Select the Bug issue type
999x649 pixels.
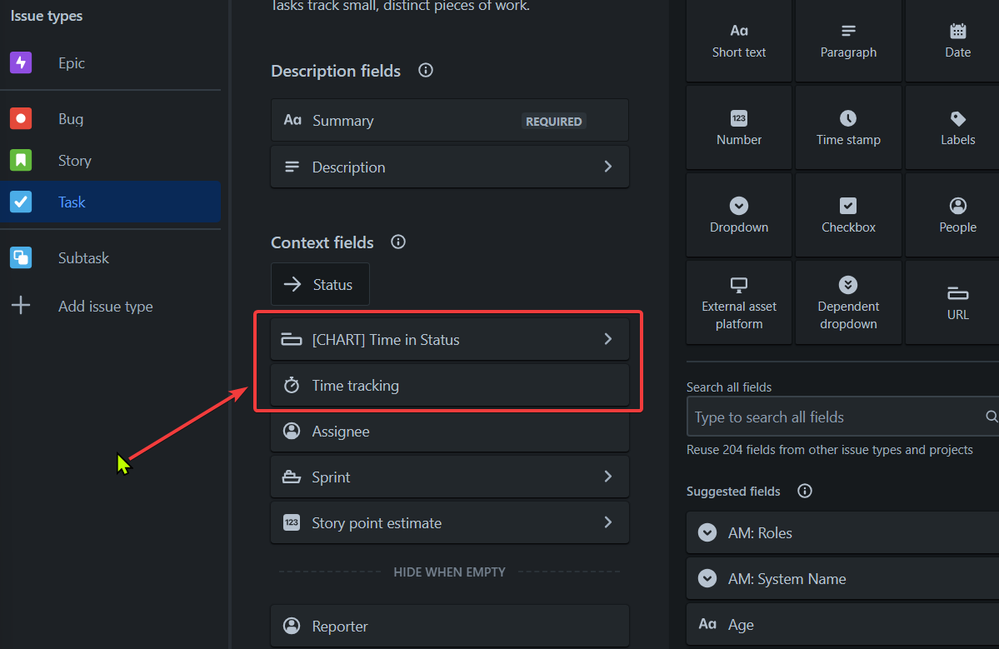coord(110,118)
